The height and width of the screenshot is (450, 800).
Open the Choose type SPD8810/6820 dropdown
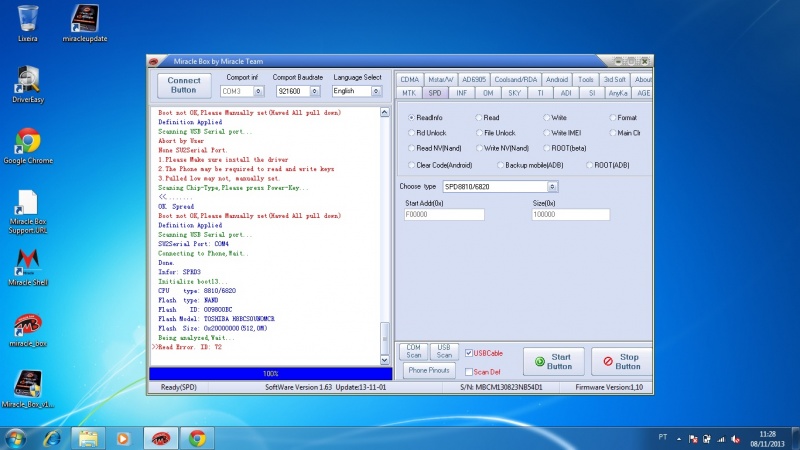pos(552,187)
